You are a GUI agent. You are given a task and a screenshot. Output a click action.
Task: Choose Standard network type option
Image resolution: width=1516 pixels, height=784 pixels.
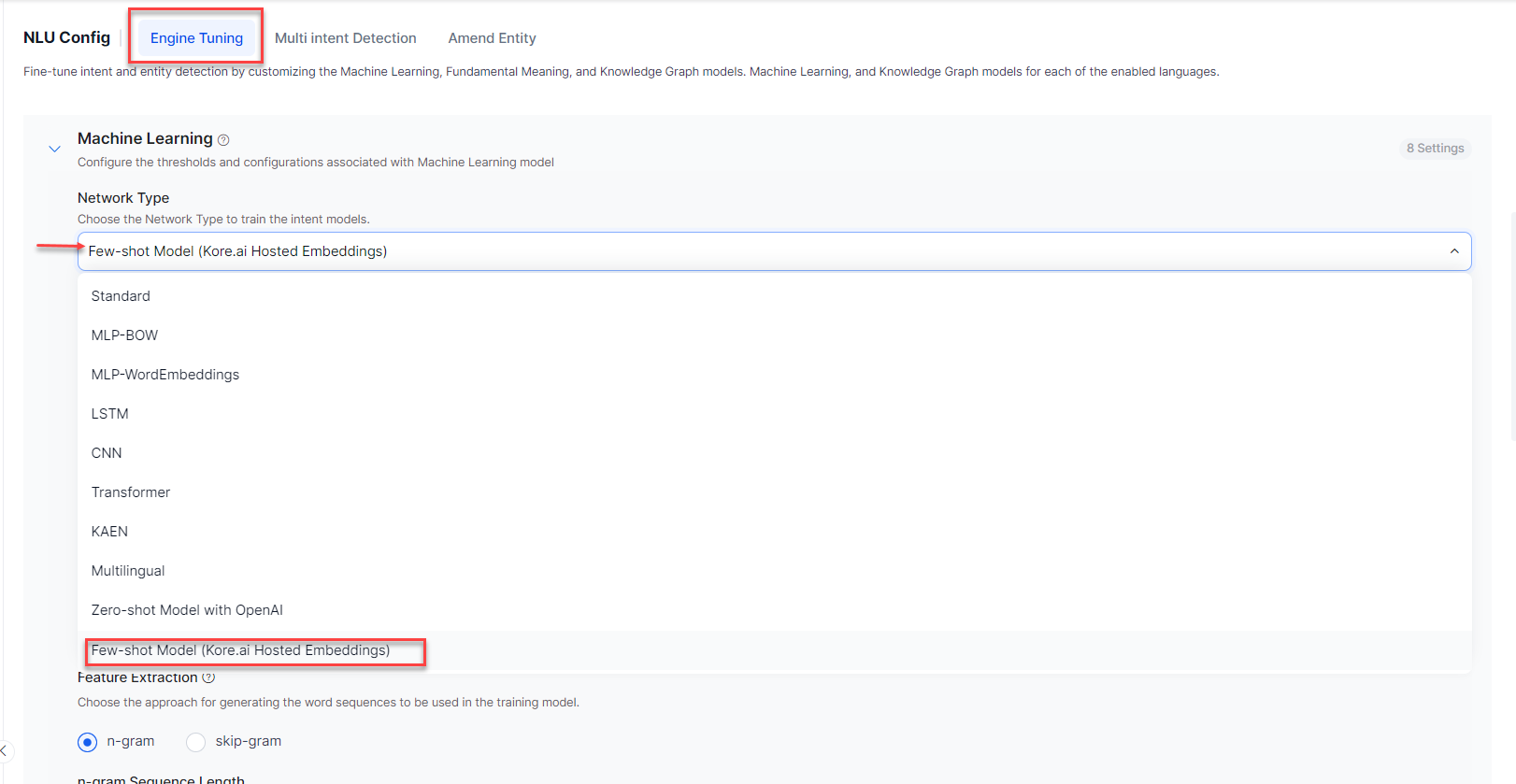pyautogui.click(x=121, y=296)
